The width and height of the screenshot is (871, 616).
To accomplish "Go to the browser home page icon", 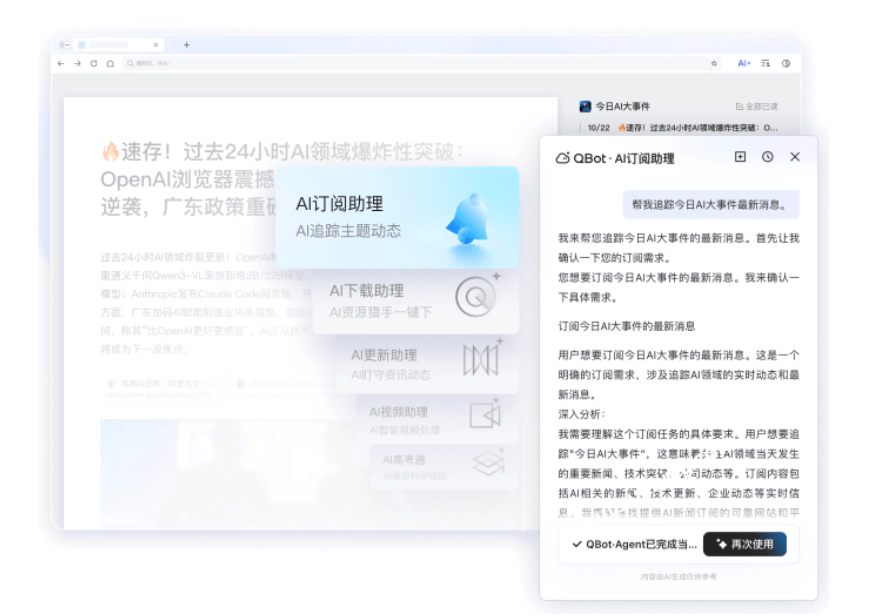I will click(110, 63).
